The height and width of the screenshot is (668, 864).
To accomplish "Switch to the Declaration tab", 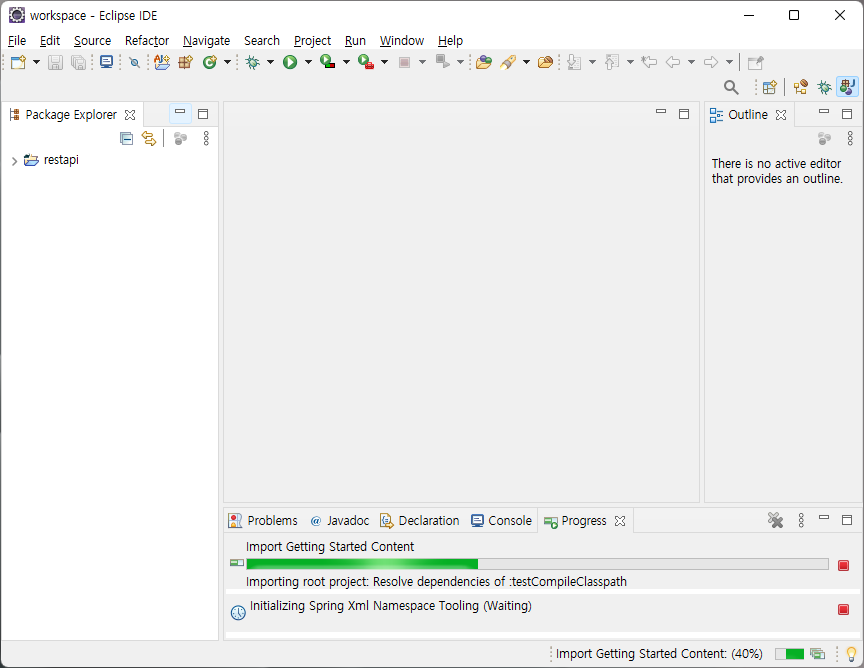I will (420, 521).
